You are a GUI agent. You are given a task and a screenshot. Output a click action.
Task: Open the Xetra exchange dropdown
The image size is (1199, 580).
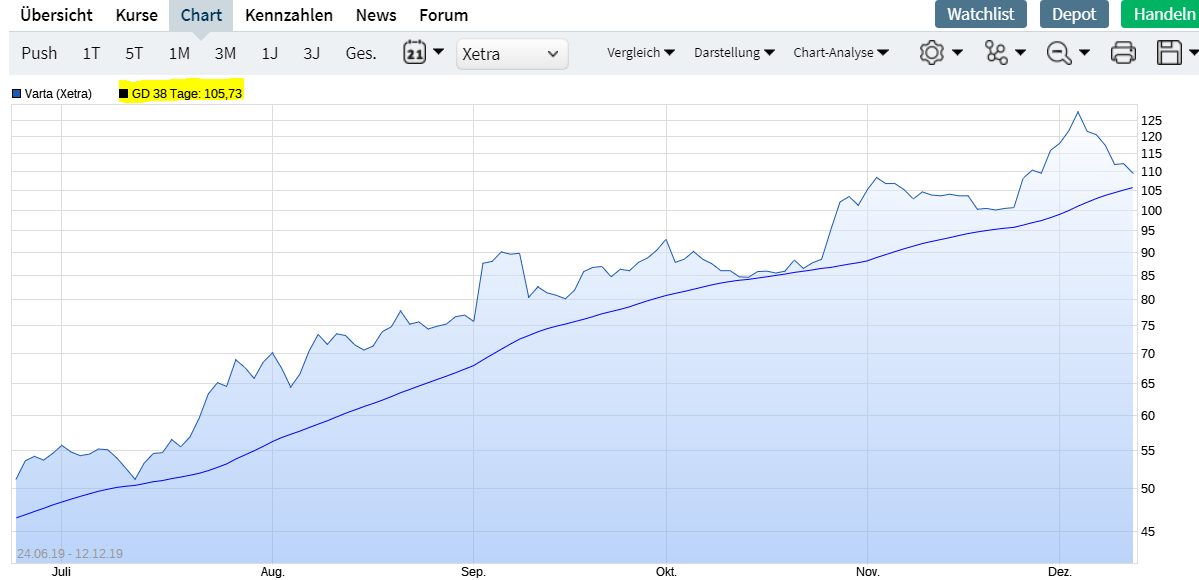[x=511, y=54]
